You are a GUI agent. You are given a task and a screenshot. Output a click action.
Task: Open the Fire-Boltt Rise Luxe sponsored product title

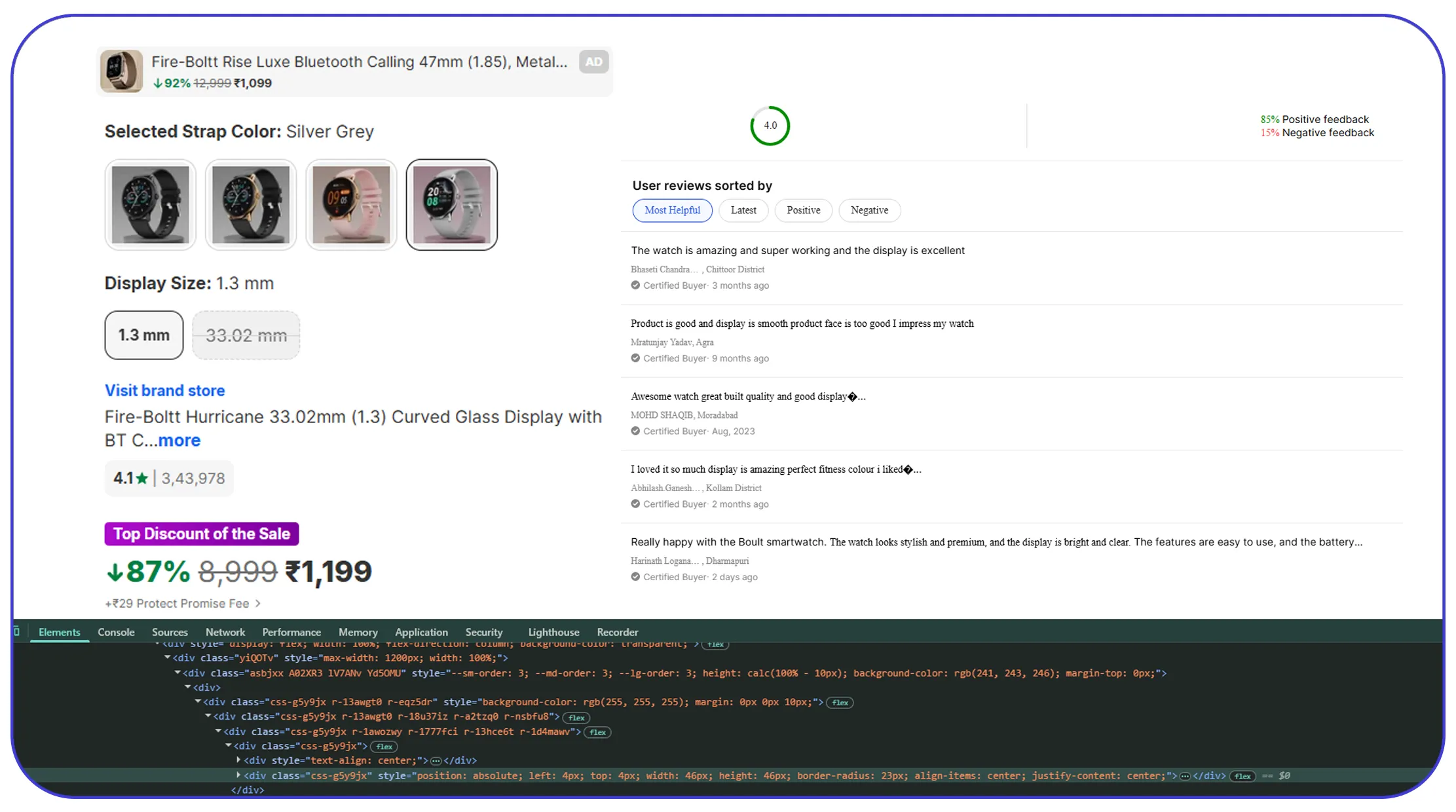click(x=360, y=62)
